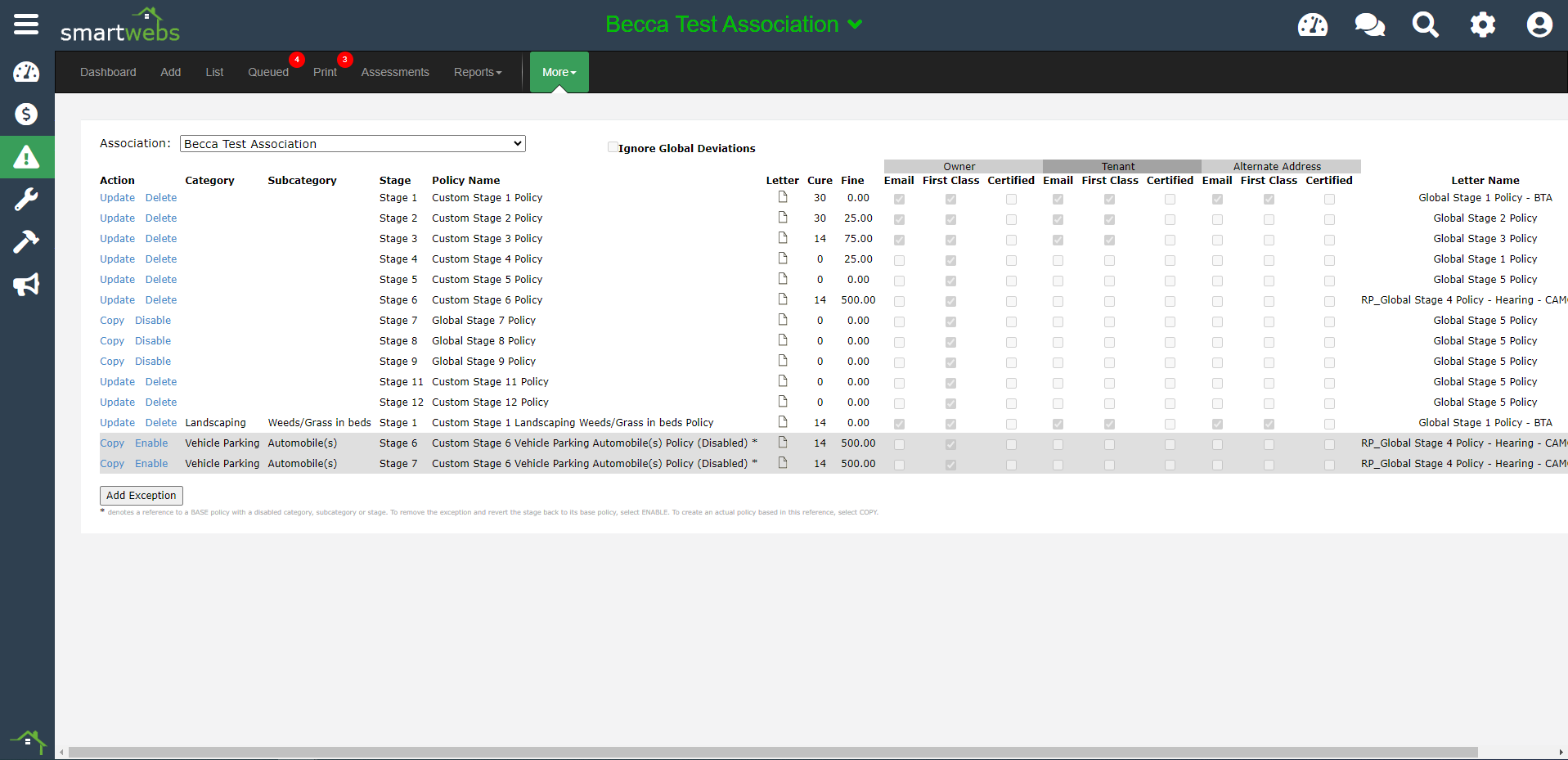1568x760 pixels.
Task: Toggle Owner First Class checkbox for Custom Stage 2 Policy
Action: pyautogui.click(x=950, y=219)
